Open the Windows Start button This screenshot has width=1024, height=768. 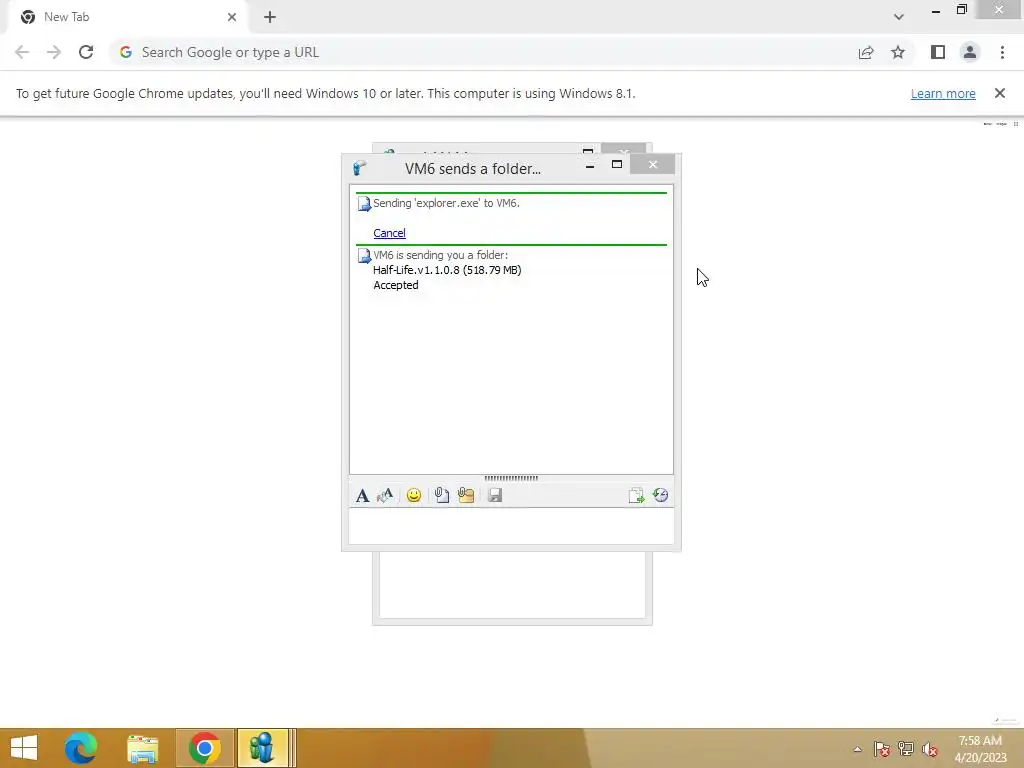24,748
